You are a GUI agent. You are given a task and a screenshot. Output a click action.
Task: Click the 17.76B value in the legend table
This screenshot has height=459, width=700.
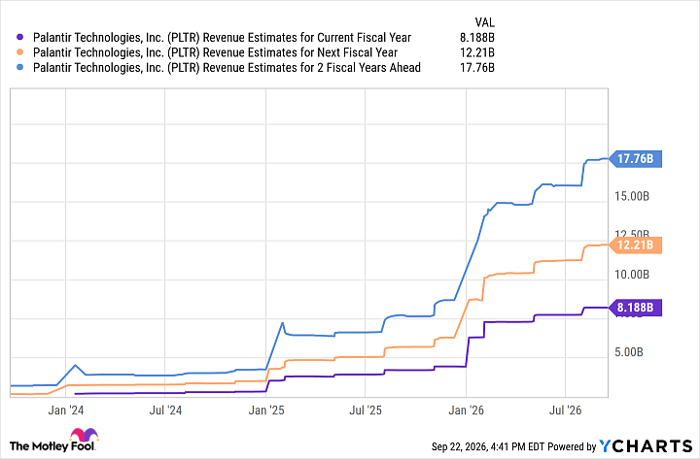pyautogui.click(x=477, y=67)
